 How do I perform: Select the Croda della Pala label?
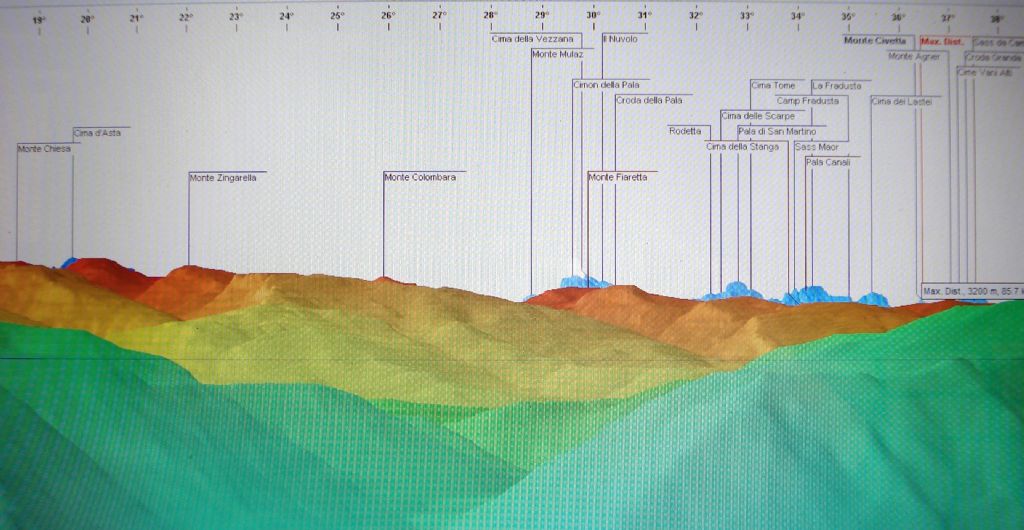click(x=649, y=100)
